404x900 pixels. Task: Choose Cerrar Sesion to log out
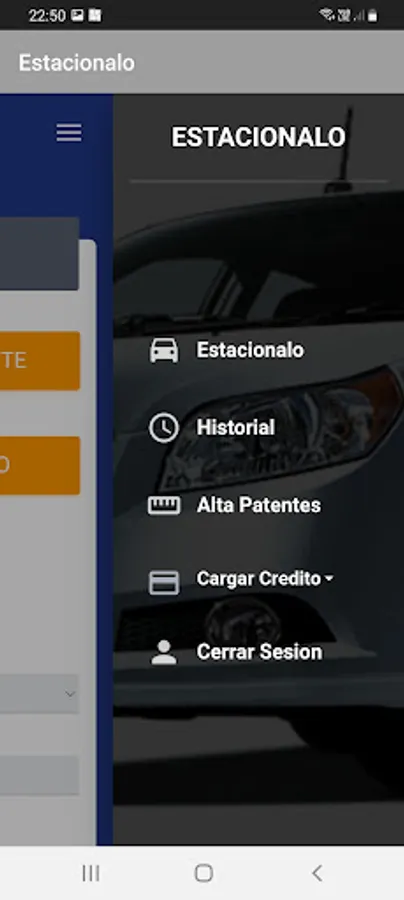(x=259, y=651)
